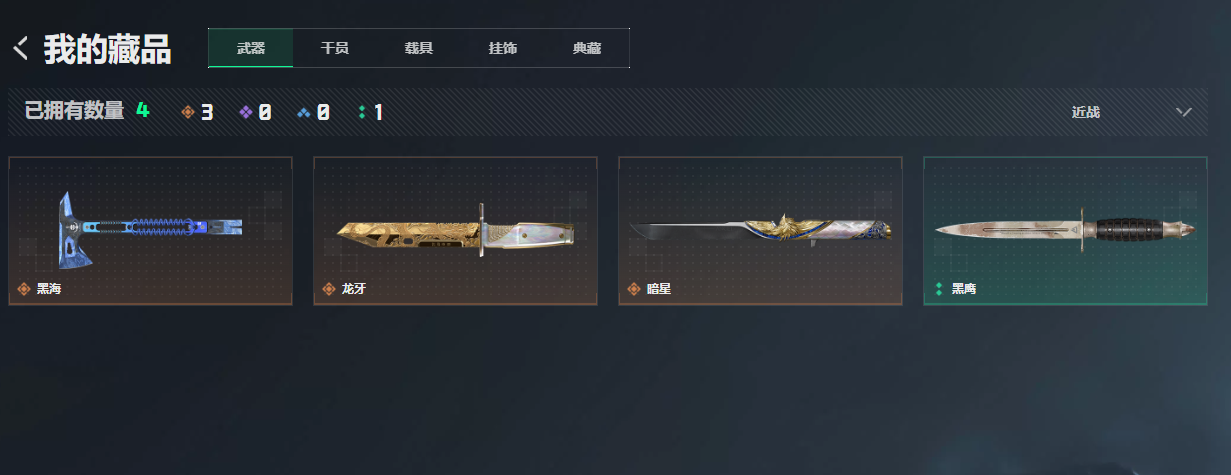Select the 载具 tab
Screen dimensions: 1231x475
point(419,48)
